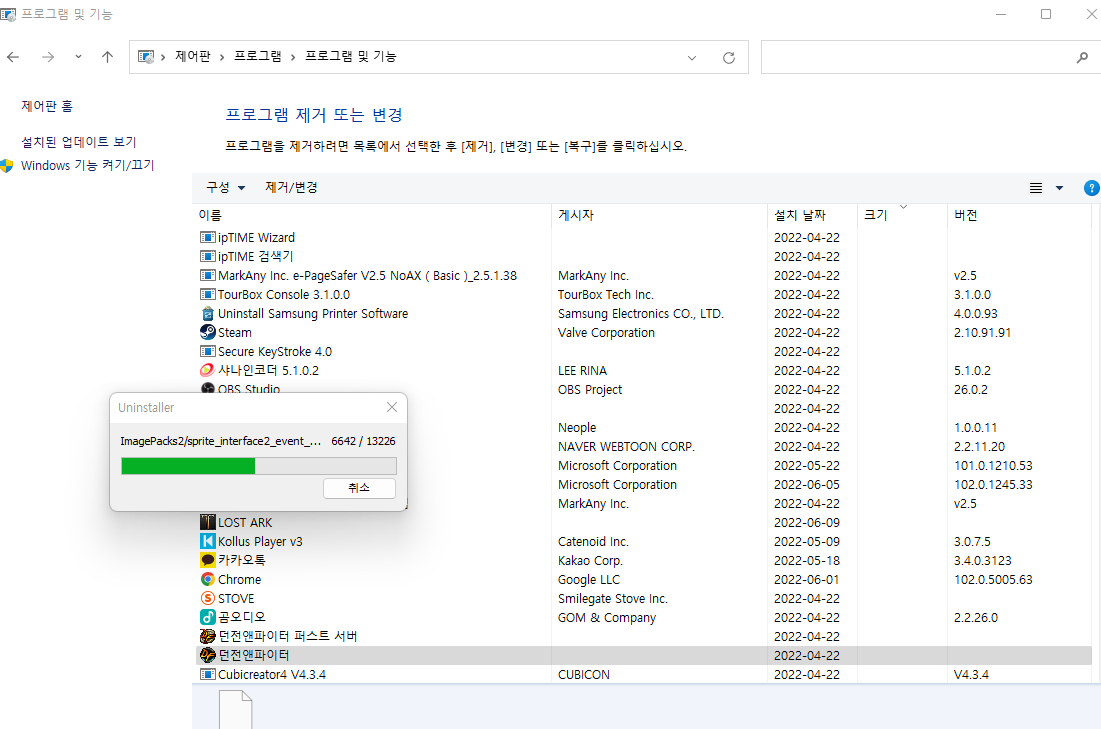Click version text '2.10.91.91'

coord(982,333)
